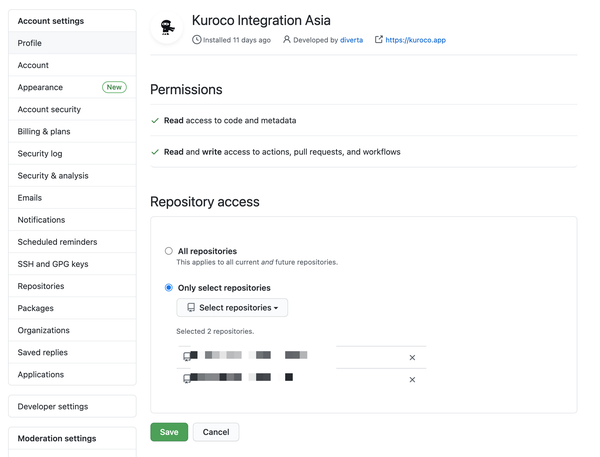Viewport: 600px width, 457px height.
Task: Open the diverta developer link
Action: (x=351, y=40)
